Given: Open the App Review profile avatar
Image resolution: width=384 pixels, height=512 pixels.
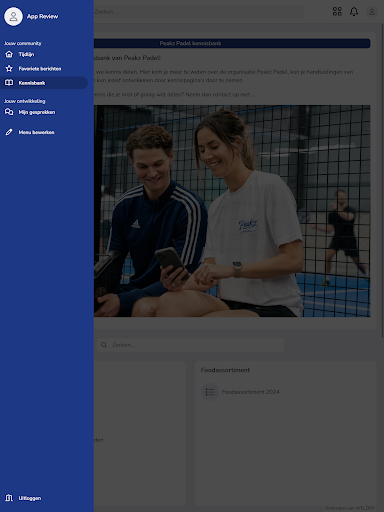Looking at the screenshot, I should pyautogui.click(x=13, y=16).
